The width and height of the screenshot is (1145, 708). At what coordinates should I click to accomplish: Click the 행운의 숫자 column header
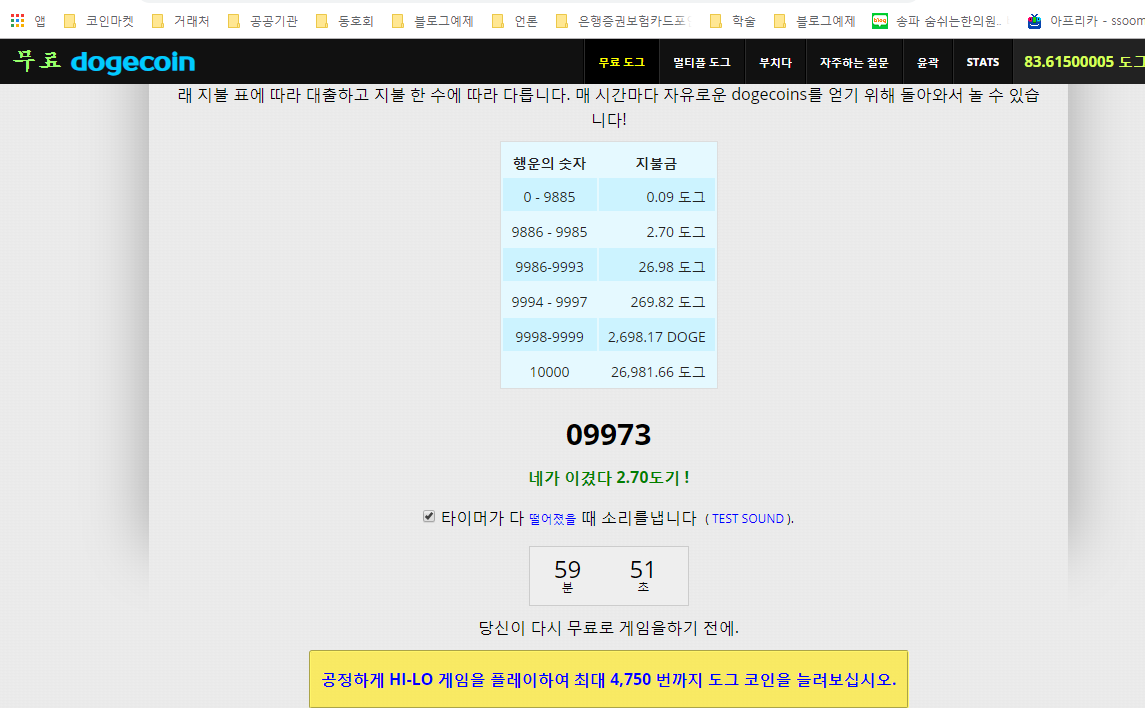click(549, 163)
